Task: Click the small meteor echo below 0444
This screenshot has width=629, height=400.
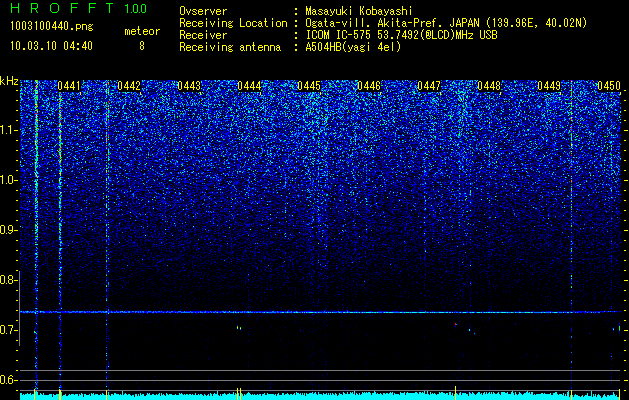Action: [x=239, y=328]
